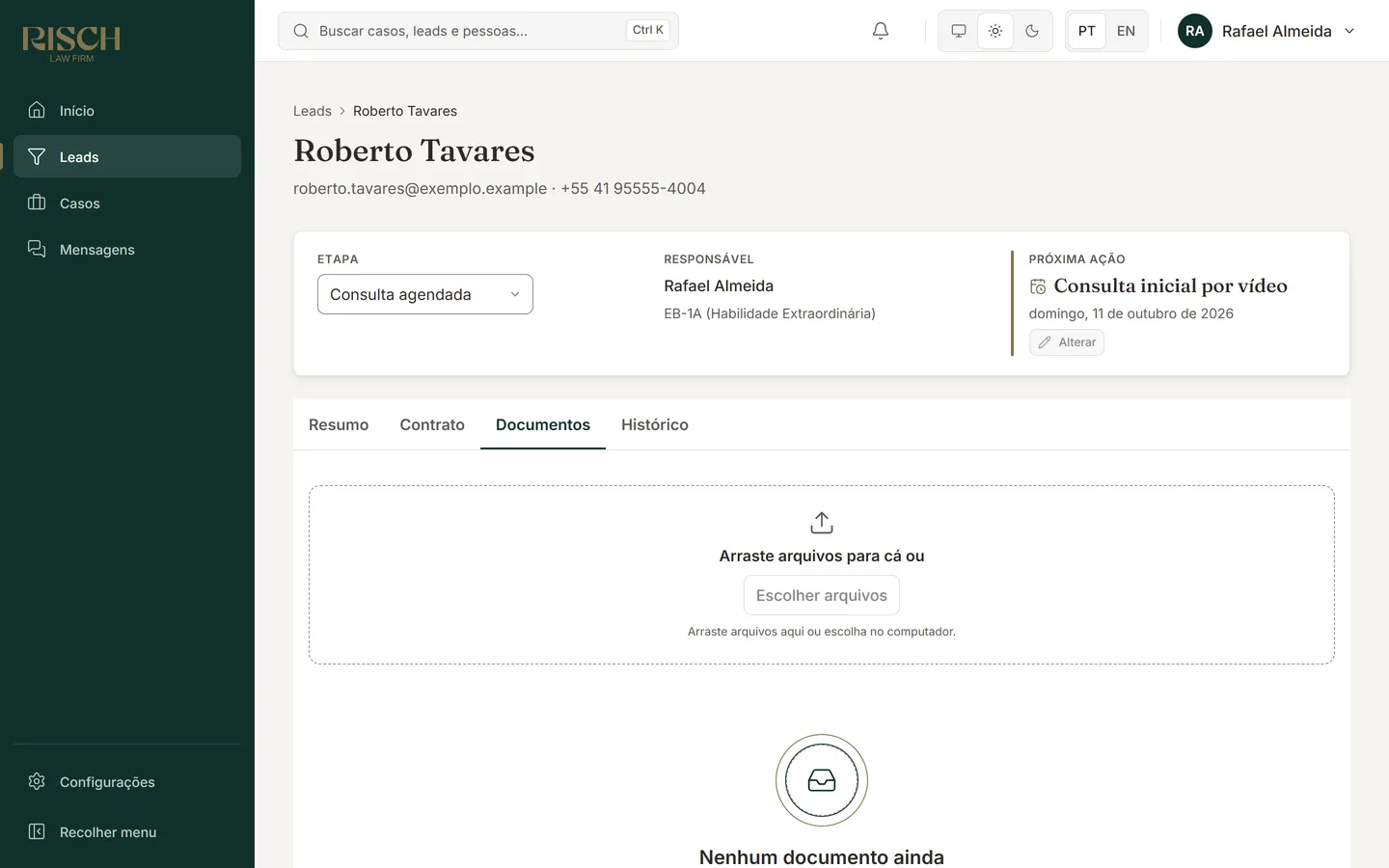Click the Escolher arquivos button
Screen dimensions: 1389x868
(x=822, y=595)
